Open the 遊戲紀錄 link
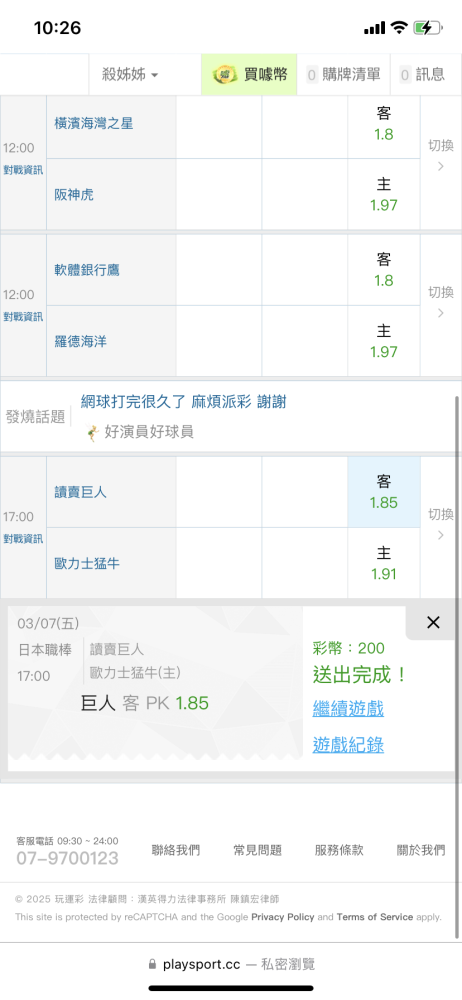The width and height of the screenshot is (462, 1000). tap(348, 744)
